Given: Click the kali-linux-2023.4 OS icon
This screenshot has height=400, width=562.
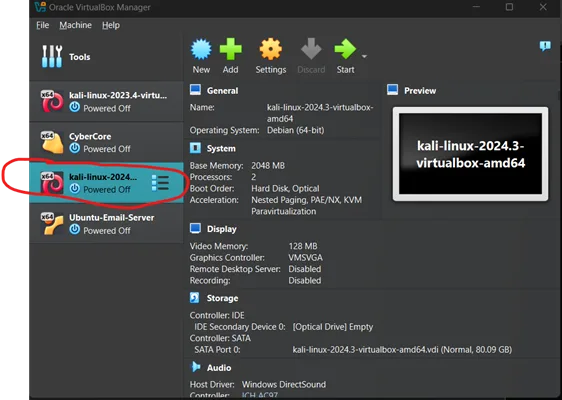Looking at the screenshot, I should (52, 101).
